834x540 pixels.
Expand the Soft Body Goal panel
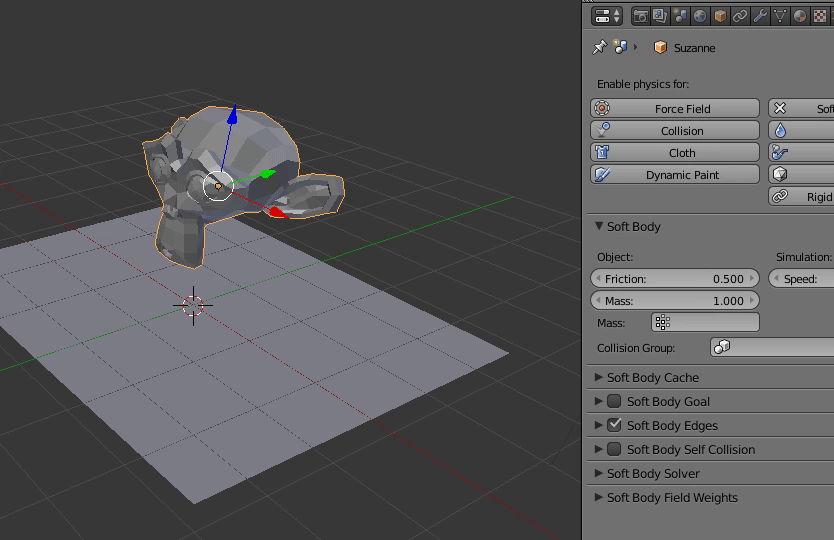point(599,401)
